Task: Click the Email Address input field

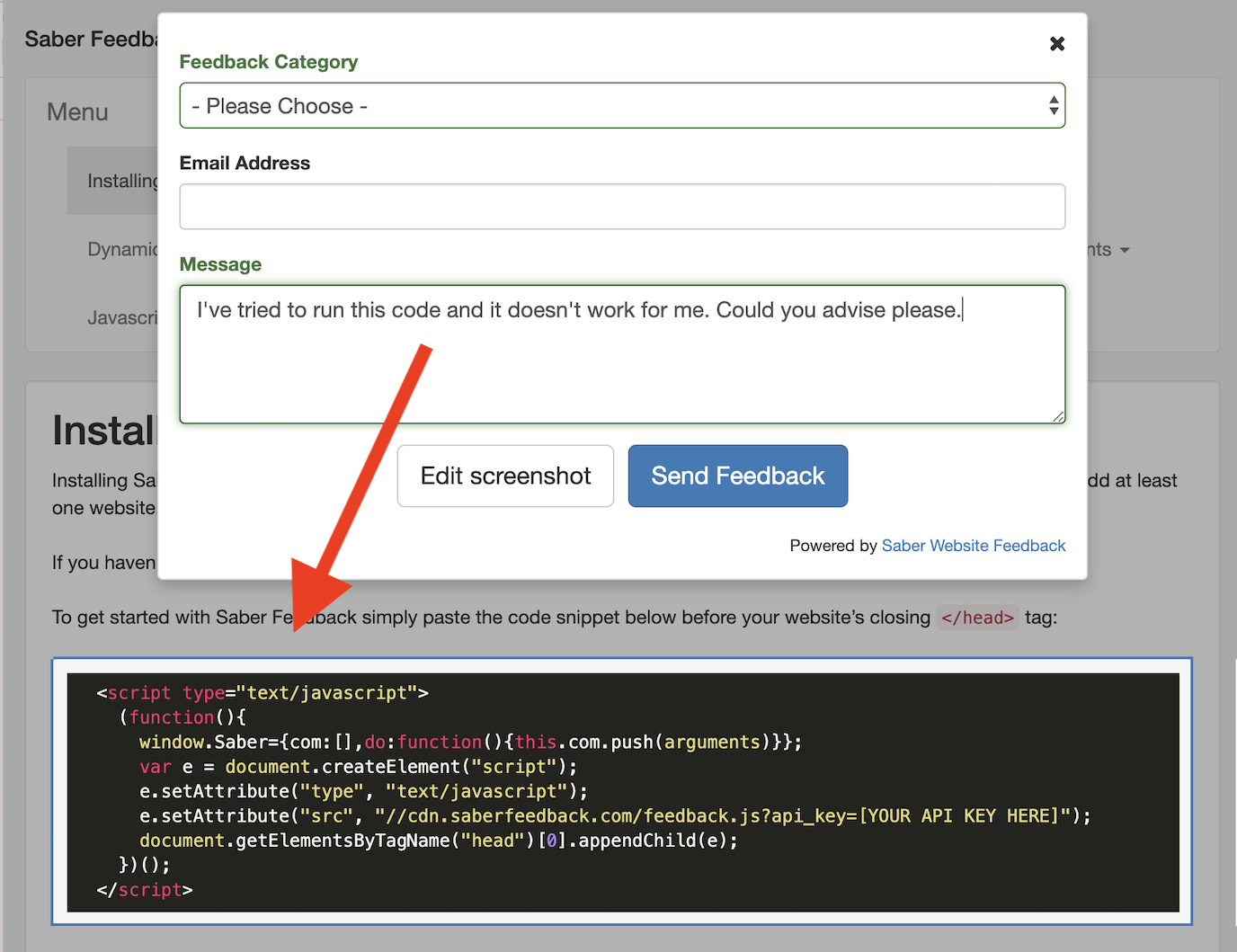Action: tap(622, 206)
